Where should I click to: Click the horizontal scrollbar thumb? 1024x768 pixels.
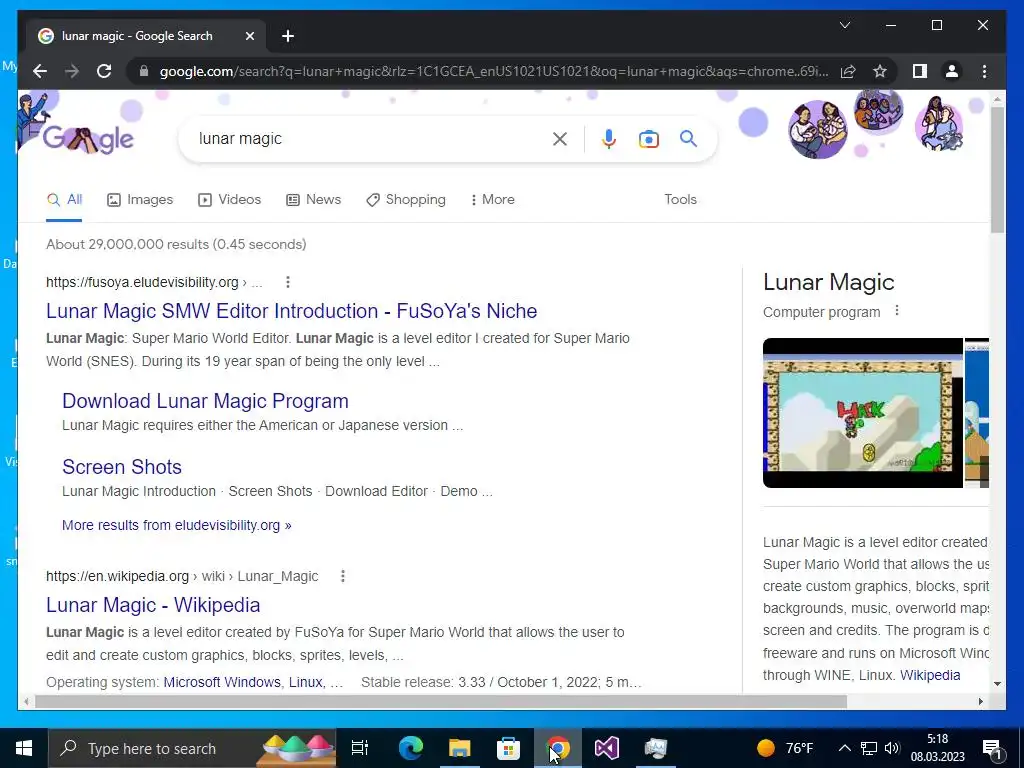point(441,701)
